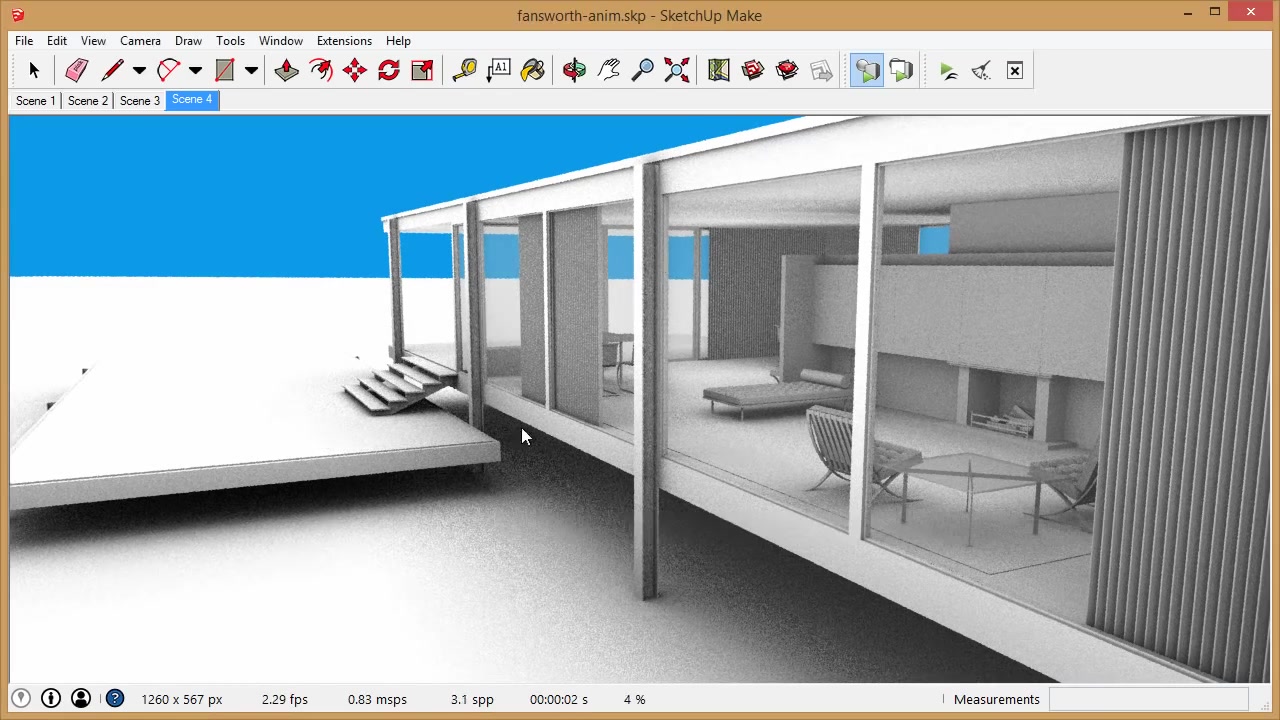Toggle the highlighted render view button

(x=867, y=70)
